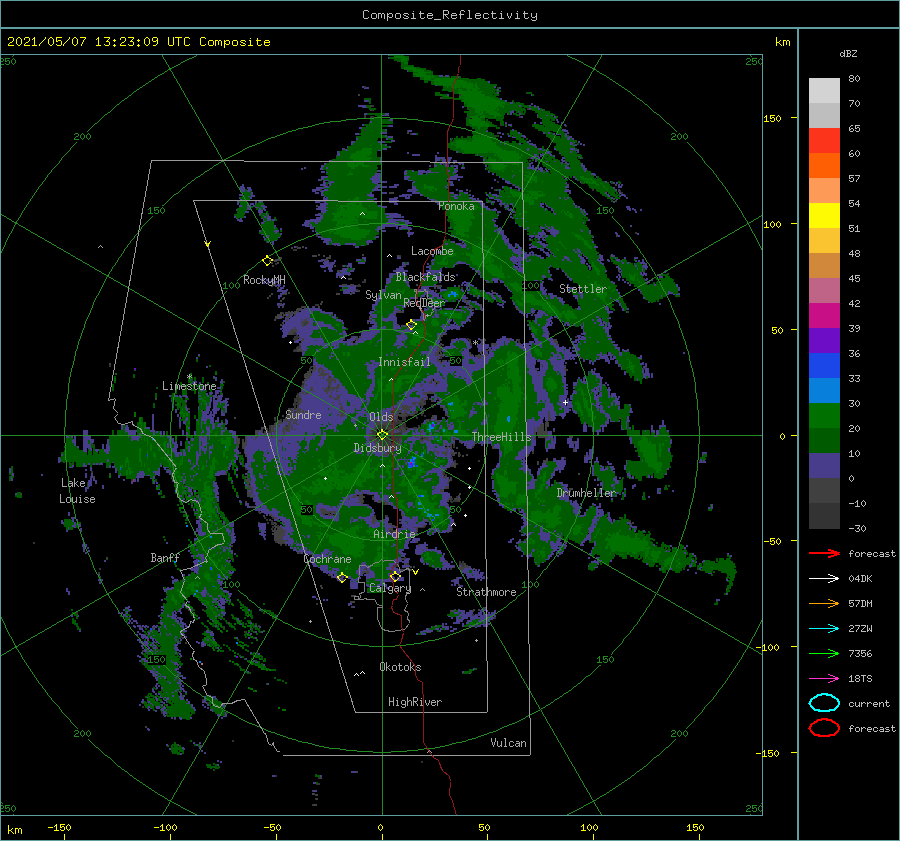The image size is (900, 841).
Task: Click the yellow diamond marker at Olds
Action: tap(382, 435)
